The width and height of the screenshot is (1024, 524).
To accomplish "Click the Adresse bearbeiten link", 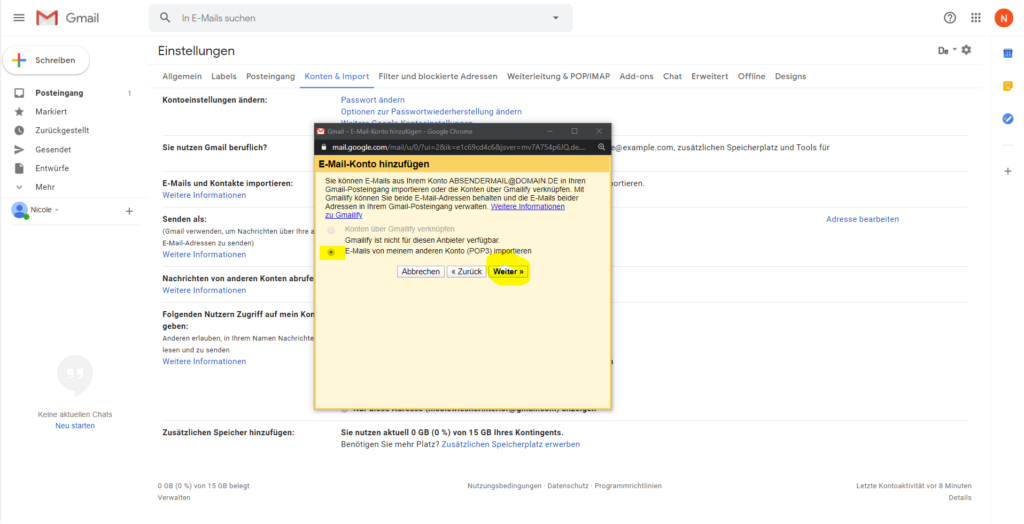I will pyautogui.click(x=862, y=220).
